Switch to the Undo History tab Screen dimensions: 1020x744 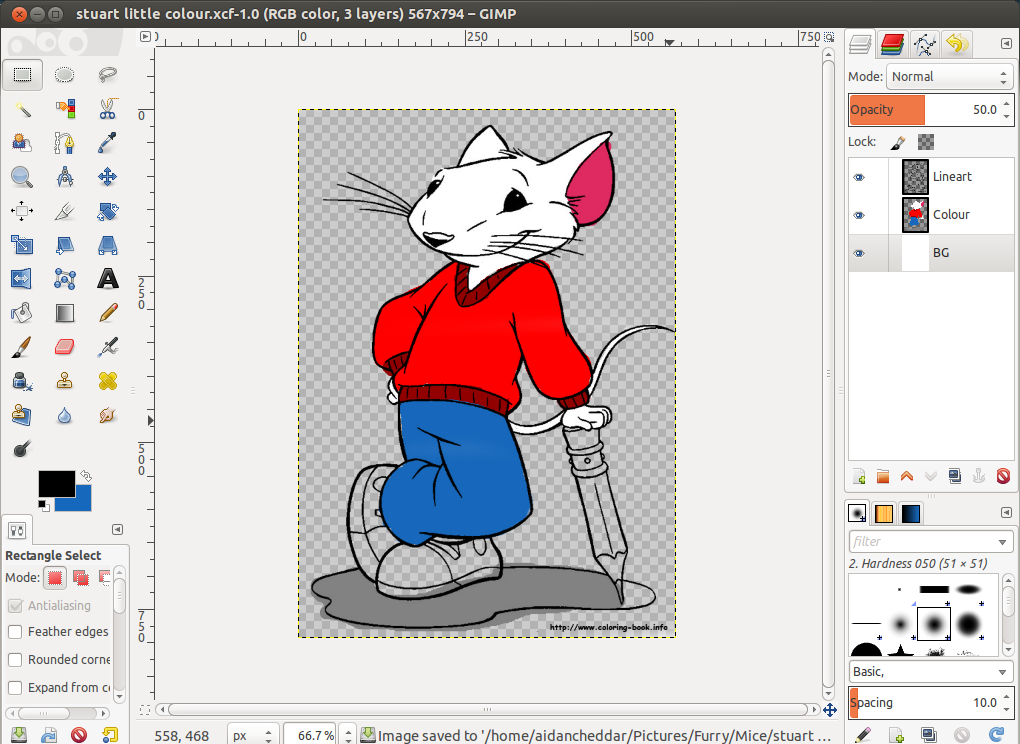click(956, 44)
